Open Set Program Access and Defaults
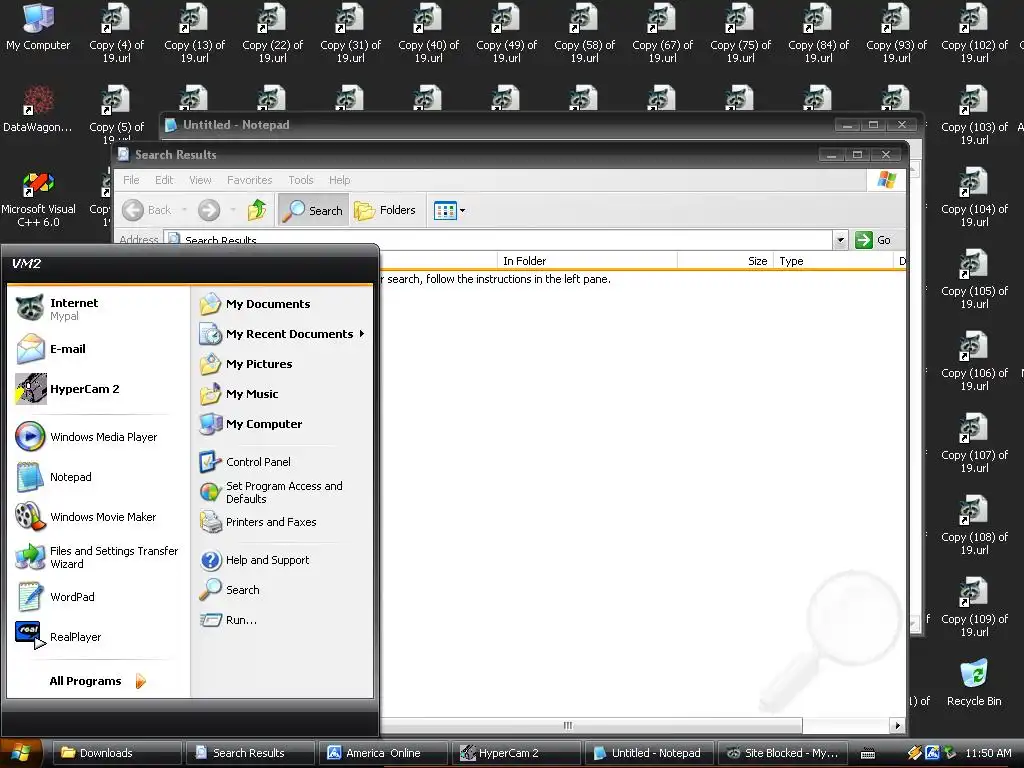The width and height of the screenshot is (1024, 768). pyautogui.click(x=282, y=492)
